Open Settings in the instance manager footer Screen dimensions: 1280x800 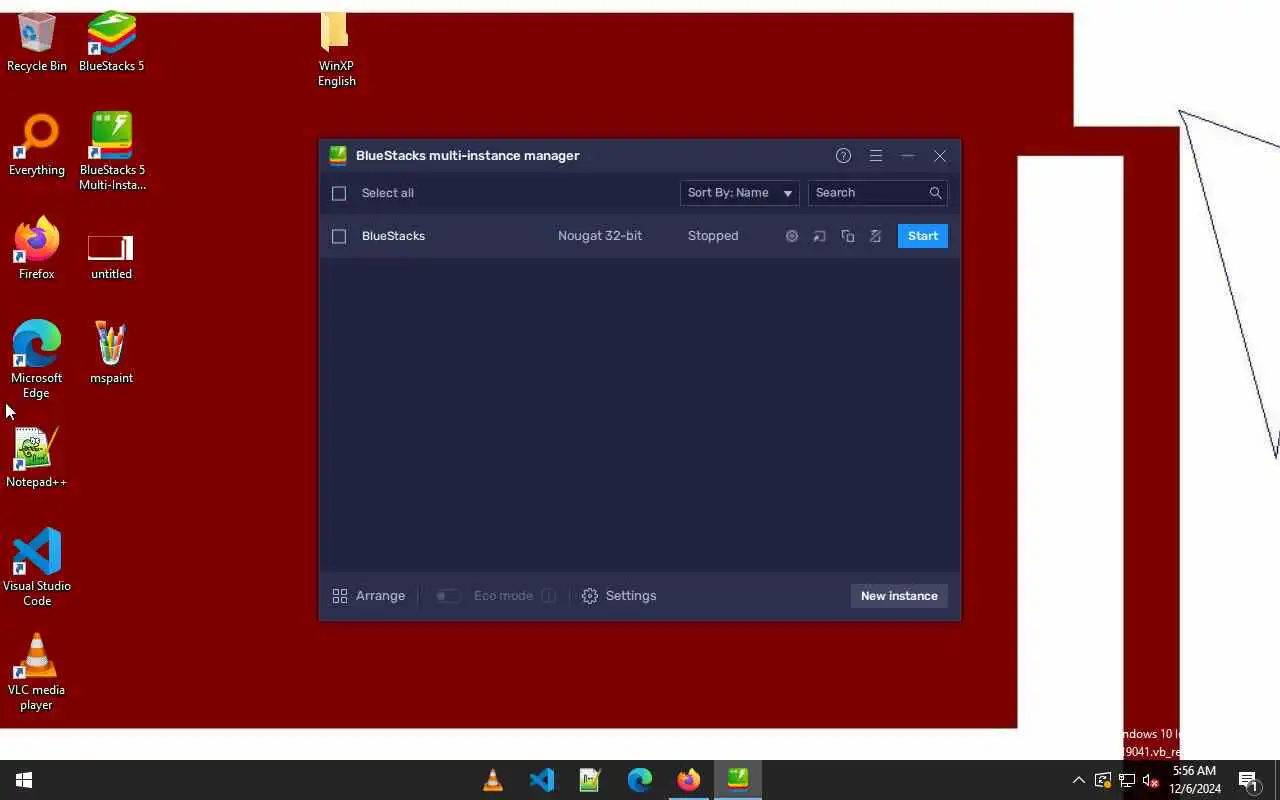[619, 596]
